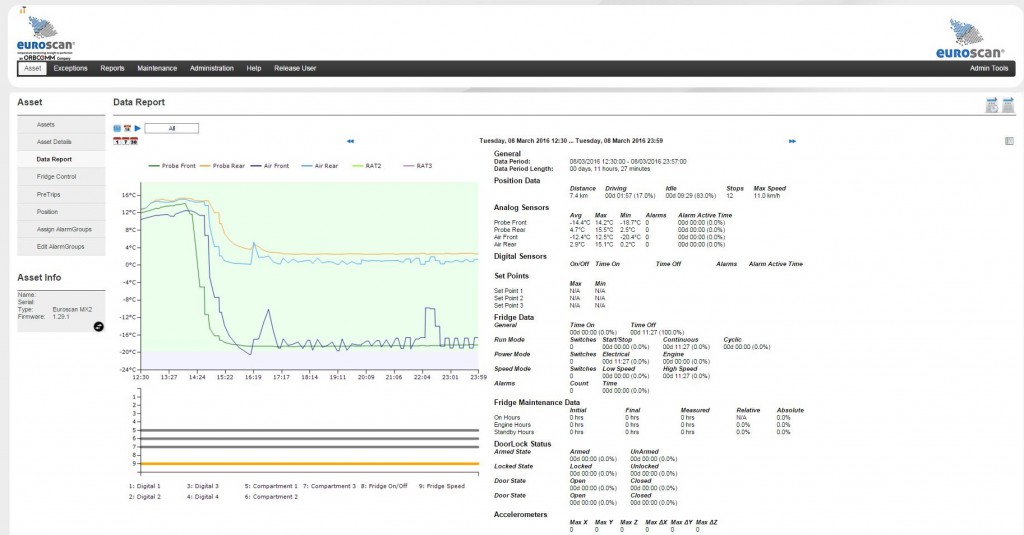Screen dimensions: 1024x535
Task: Click the 'DoorLock Status' heading
Action: pyautogui.click(x=522, y=444)
